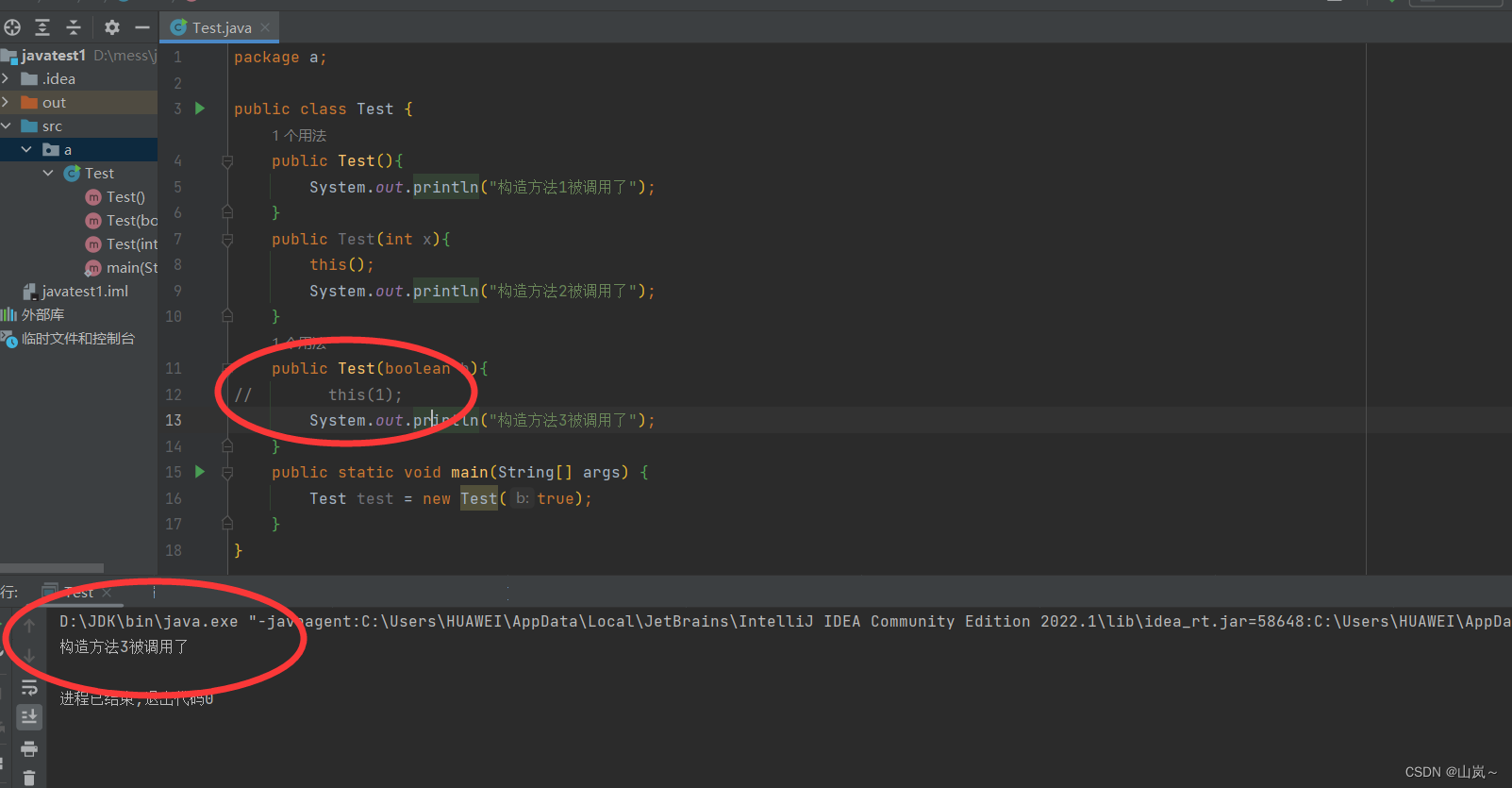Fold the Test(int x) constructor at line 7
Viewport: 1512px width, 788px height.
[x=227, y=240]
